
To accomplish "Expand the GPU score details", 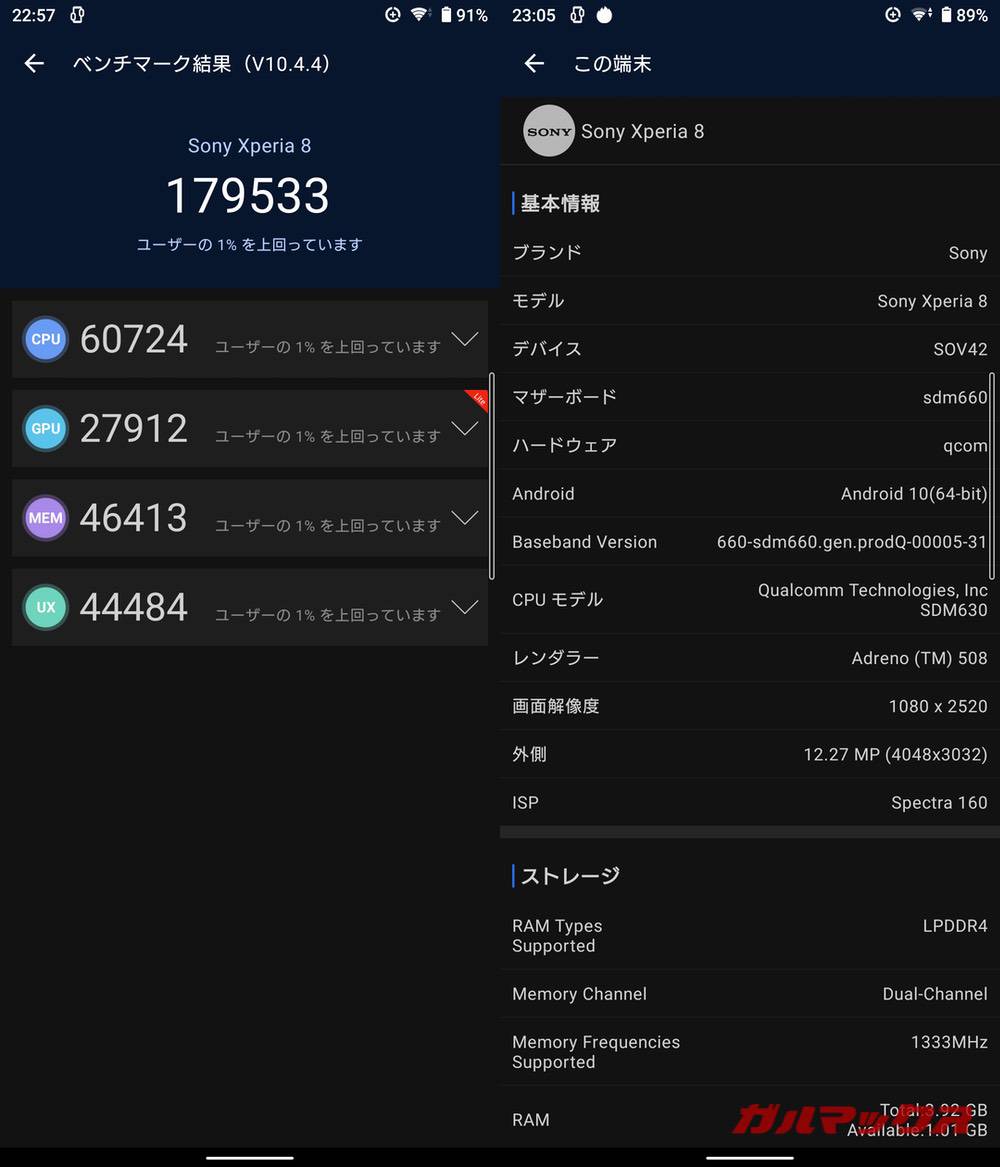I will (x=465, y=430).
